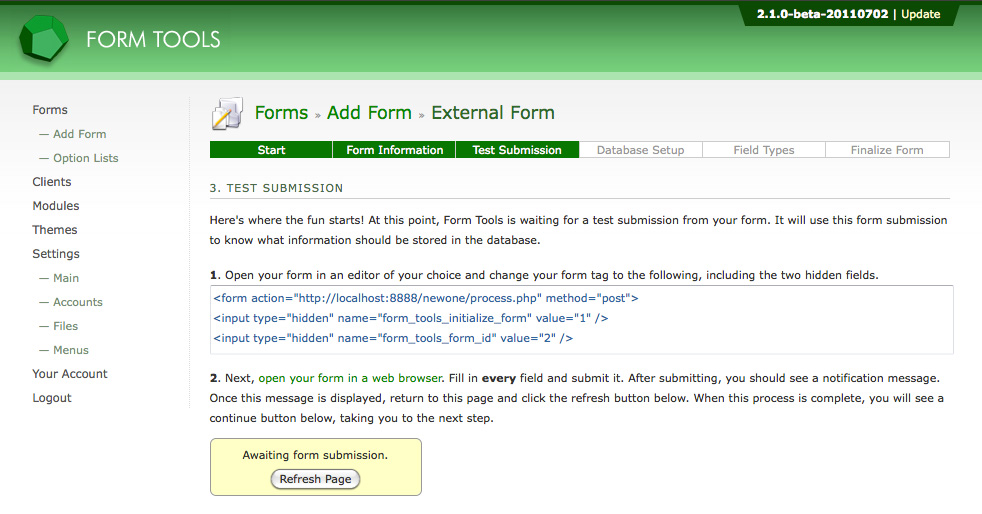Click the Refresh Page button
Viewport: 982px width, 514px height.
click(316, 479)
